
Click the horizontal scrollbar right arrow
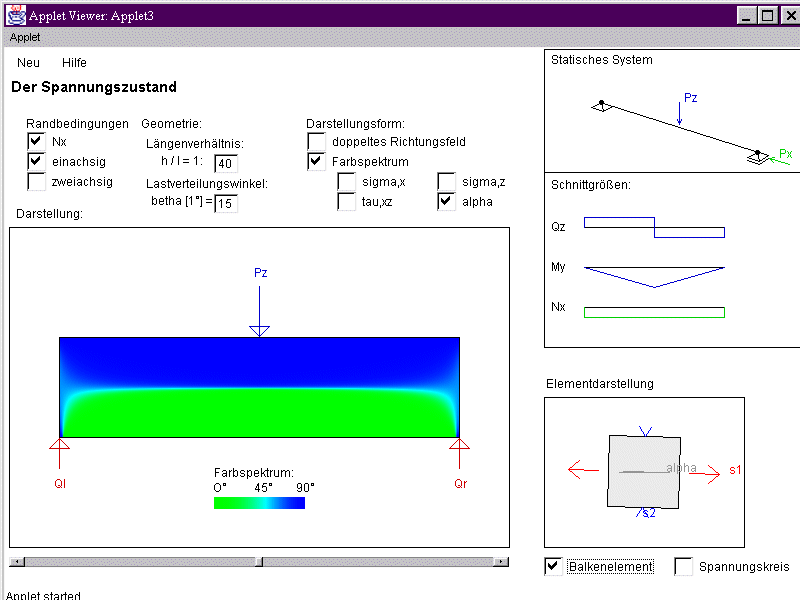point(502,562)
